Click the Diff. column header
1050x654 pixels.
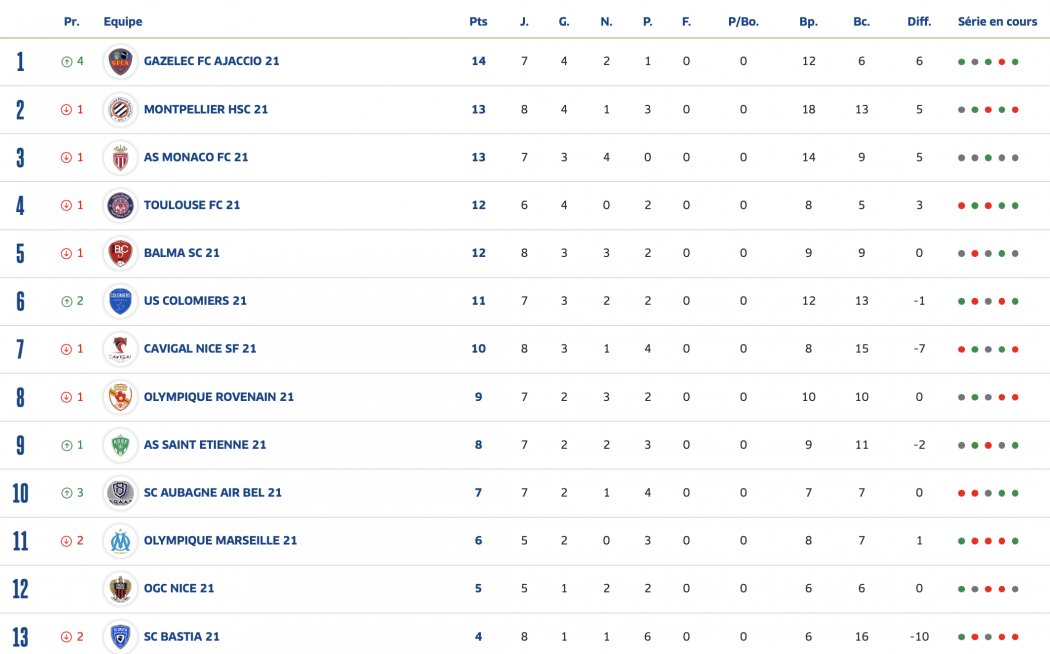tap(919, 21)
